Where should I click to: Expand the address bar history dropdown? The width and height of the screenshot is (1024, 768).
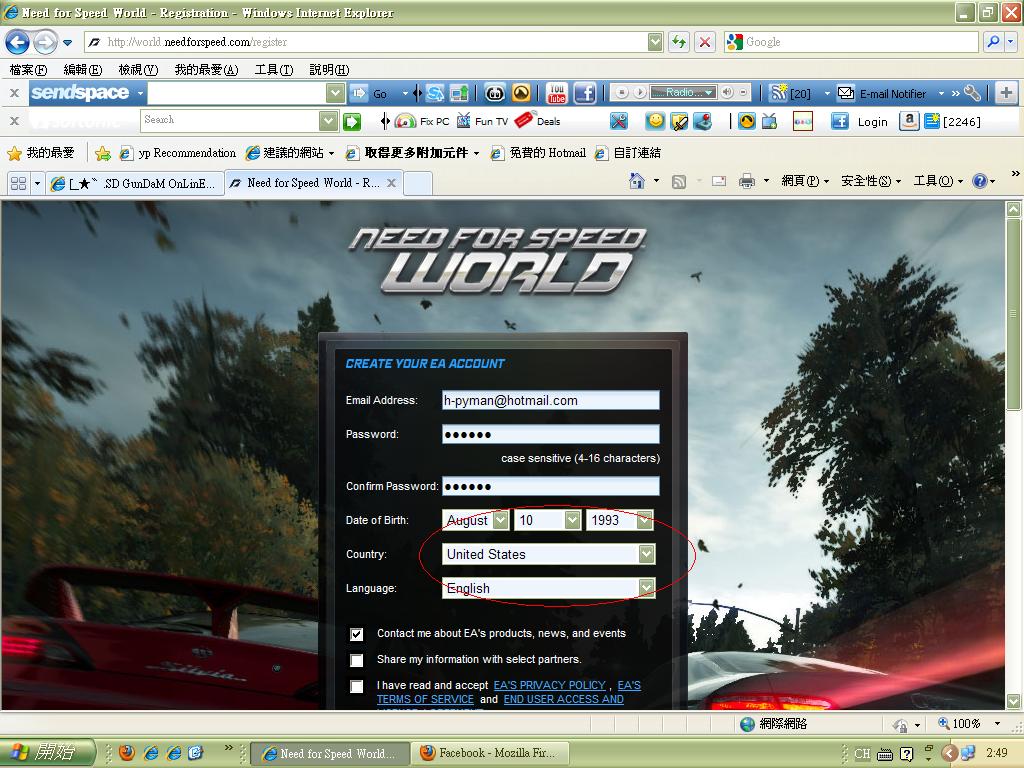coord(656,42)
